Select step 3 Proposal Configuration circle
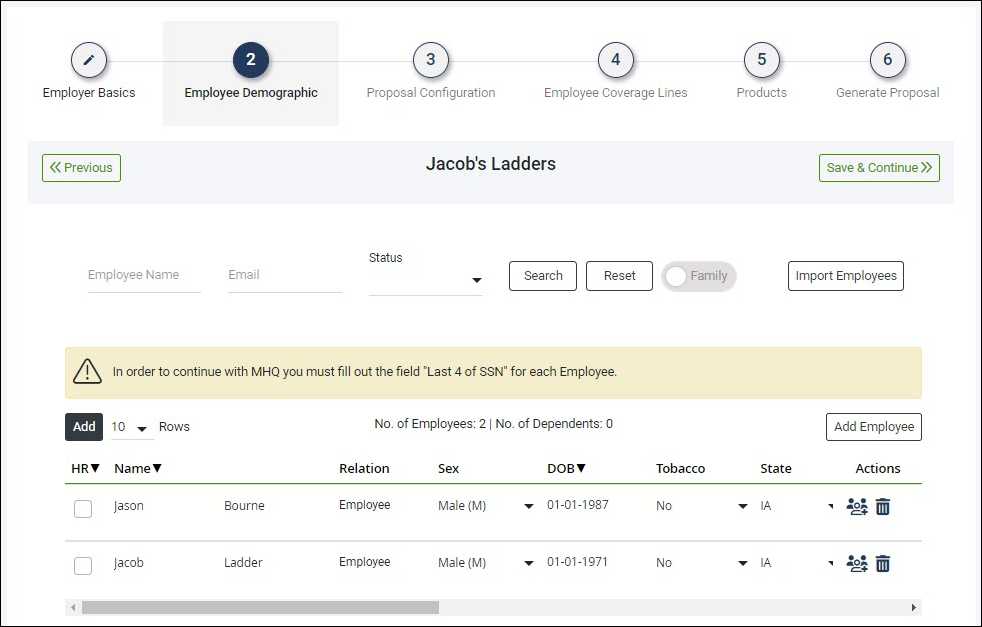The width and height of the screenshot is (982, 627). [431, 60]
